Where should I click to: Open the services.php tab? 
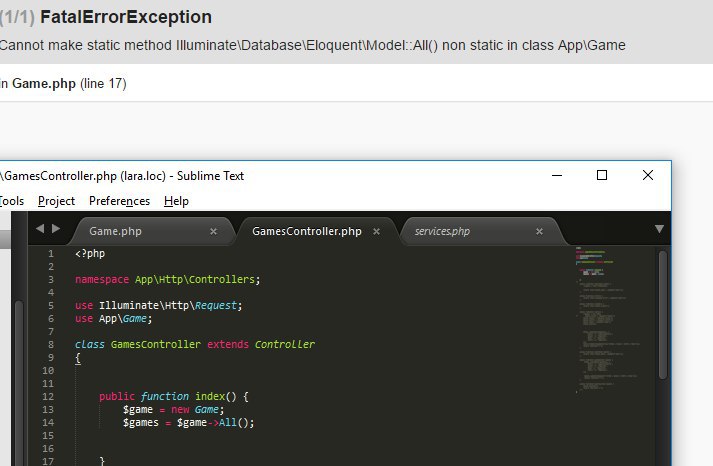pyautogui.click(x=442, y=231)
